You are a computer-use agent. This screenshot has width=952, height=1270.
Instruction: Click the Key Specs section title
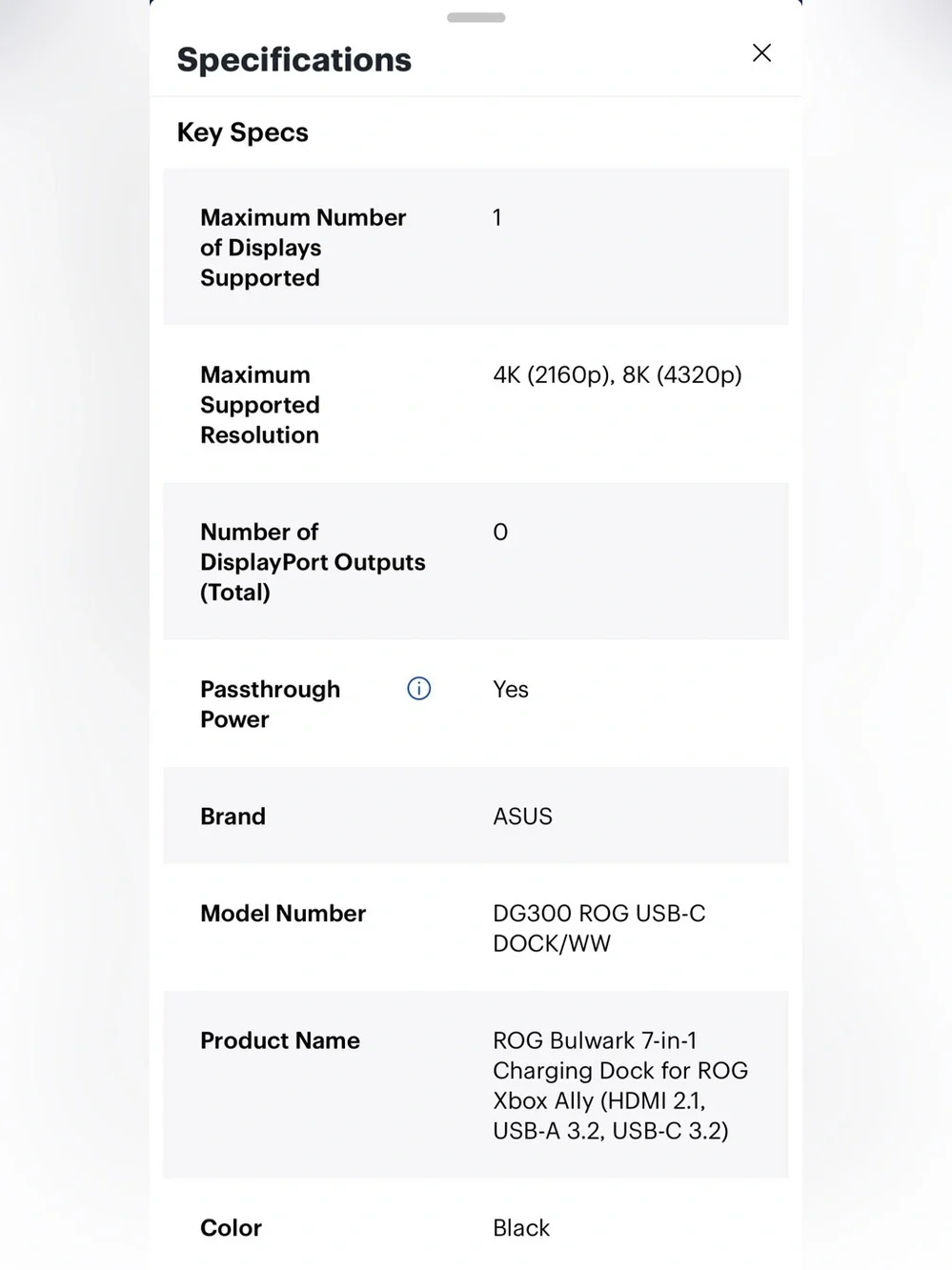pos(243,132)
